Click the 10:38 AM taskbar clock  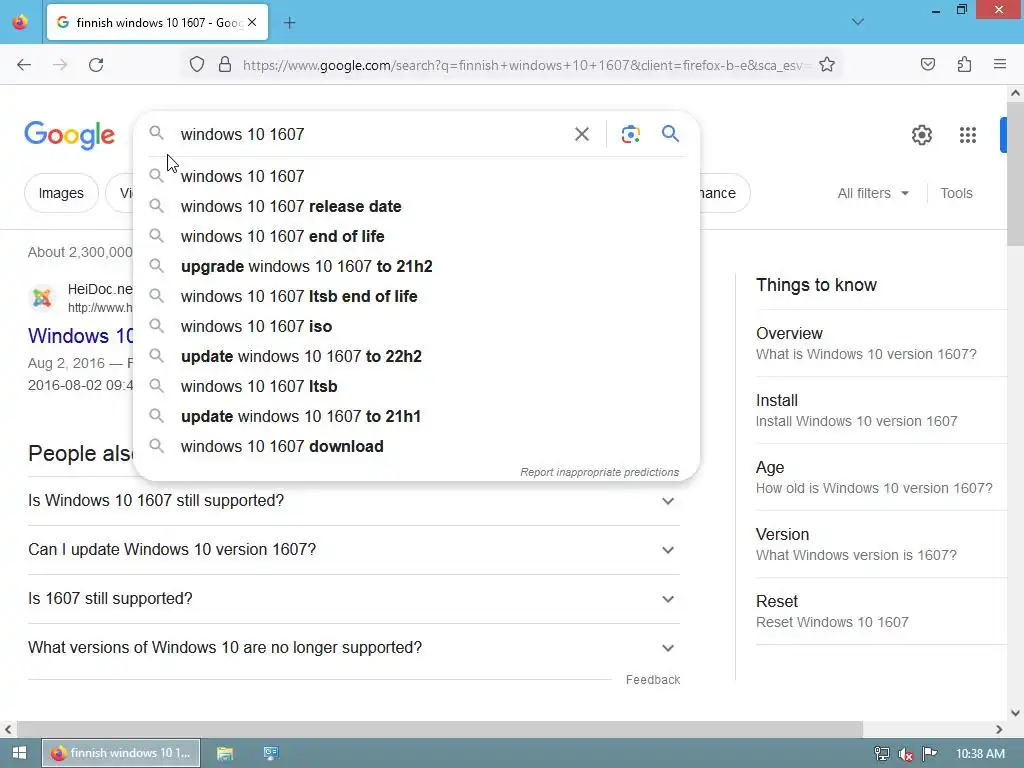980,754
